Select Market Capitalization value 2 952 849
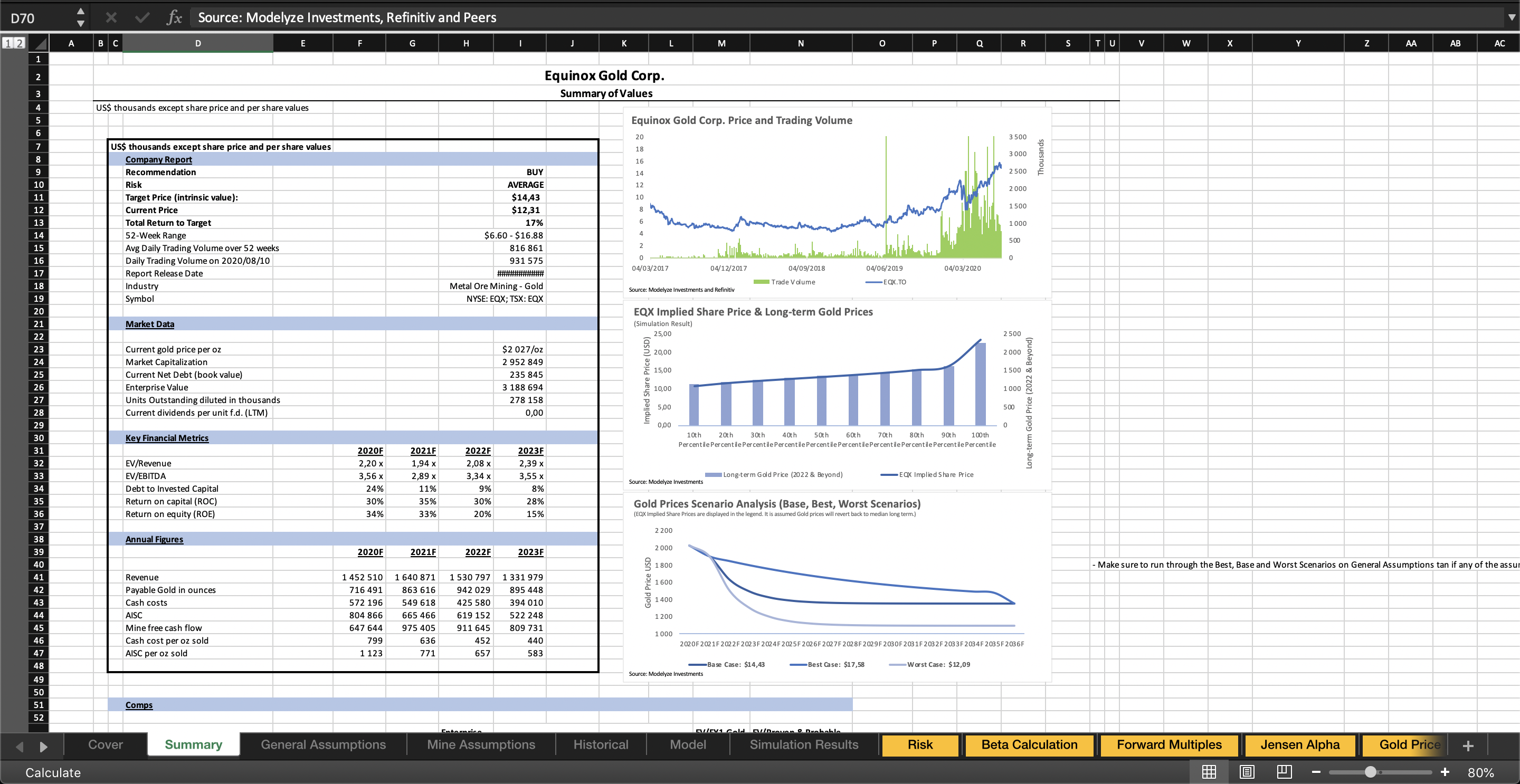 pyautogui.click(x=520, y=361)
